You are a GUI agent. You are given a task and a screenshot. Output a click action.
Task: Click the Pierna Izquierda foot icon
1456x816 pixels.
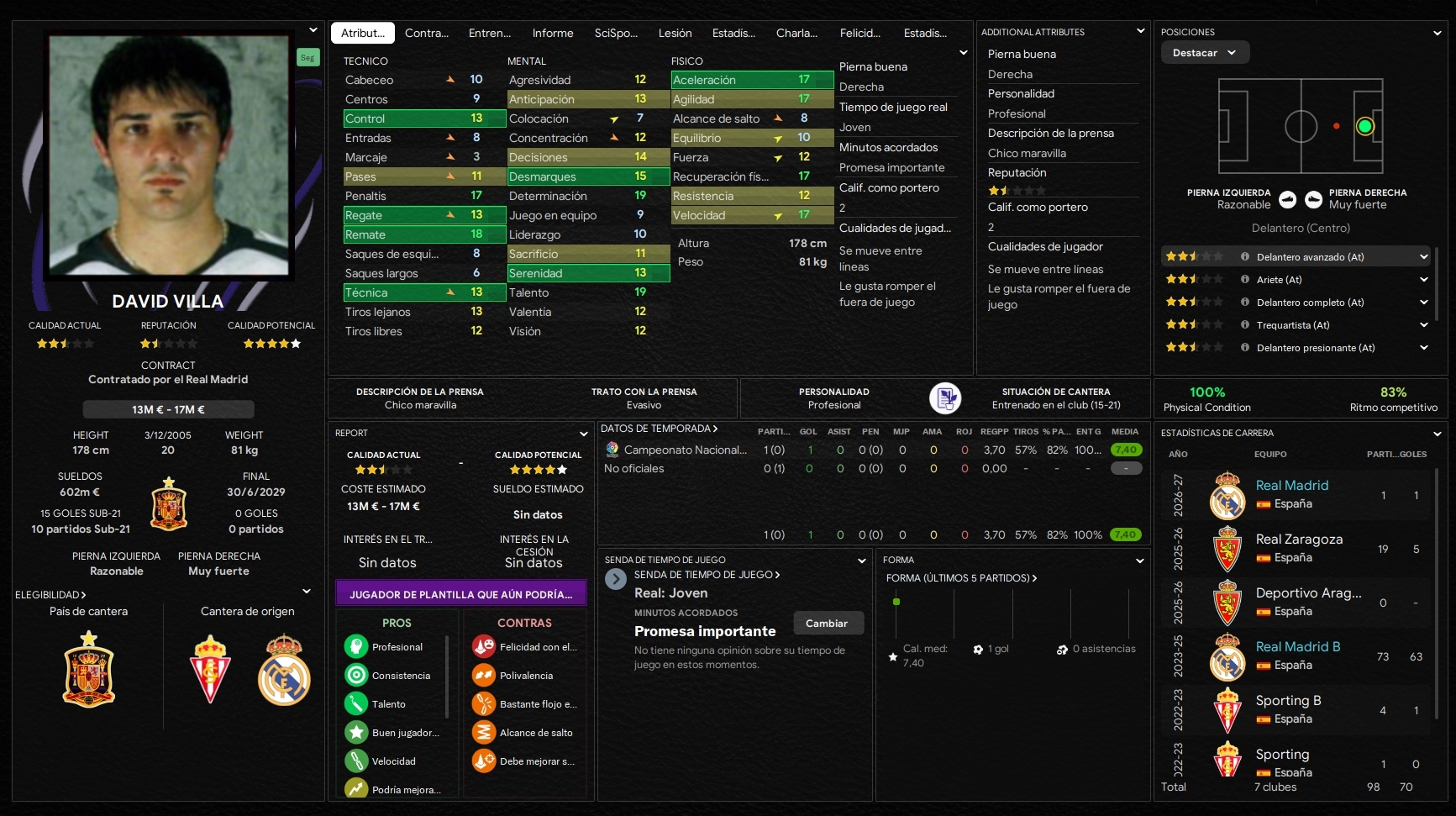[x=1287, y=200]
